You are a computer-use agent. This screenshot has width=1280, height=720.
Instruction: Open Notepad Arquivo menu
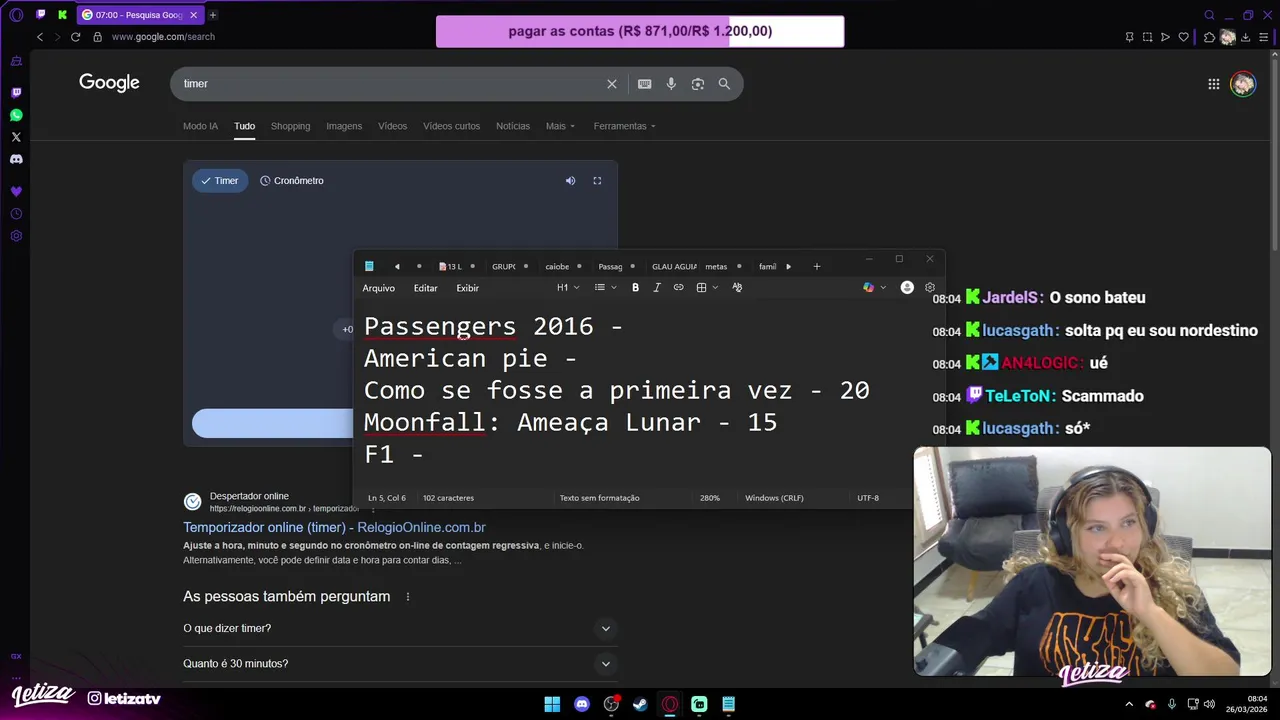coord(379,288)
